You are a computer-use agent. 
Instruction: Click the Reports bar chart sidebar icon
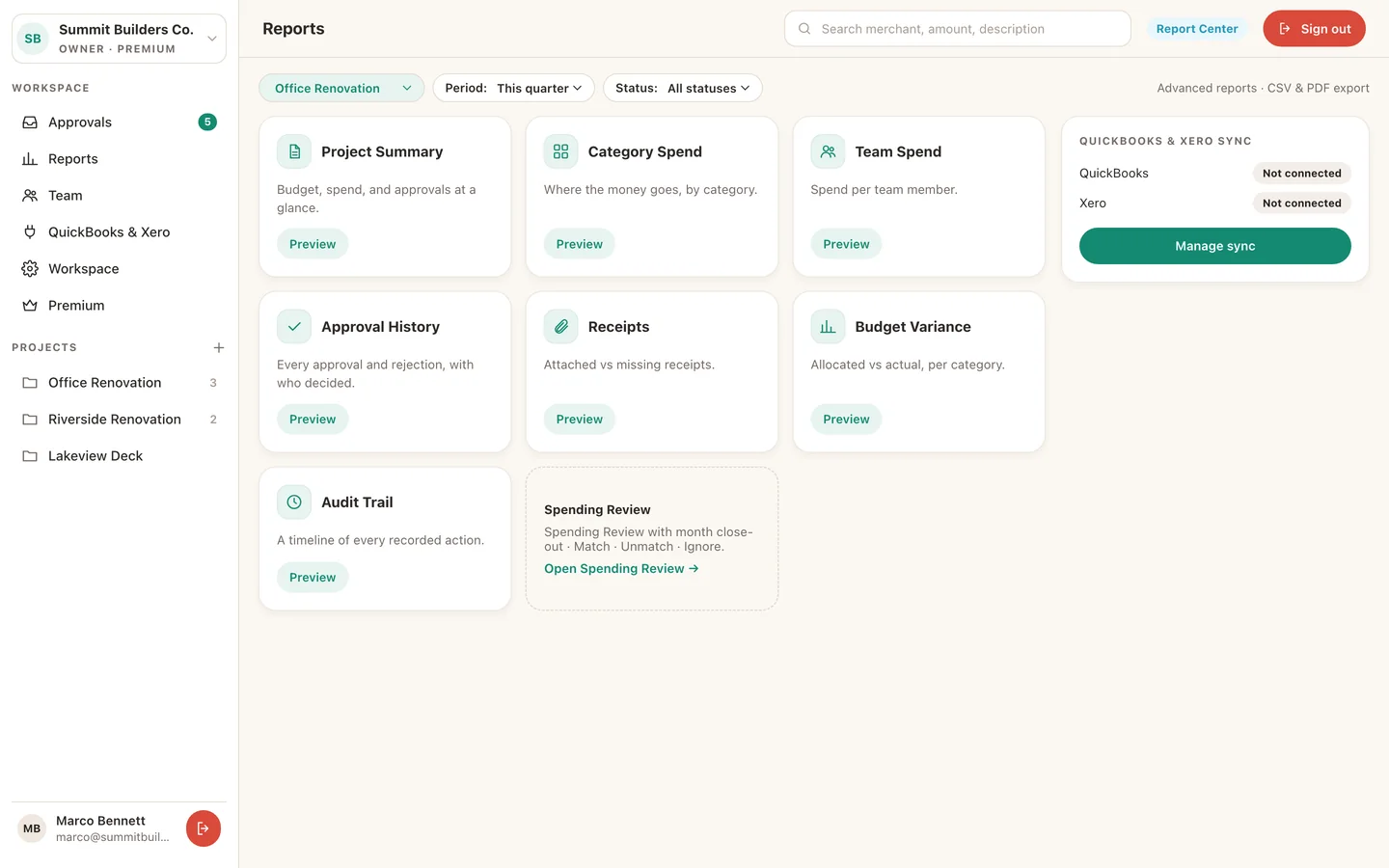pyautogui.click(x=30, y=159)
